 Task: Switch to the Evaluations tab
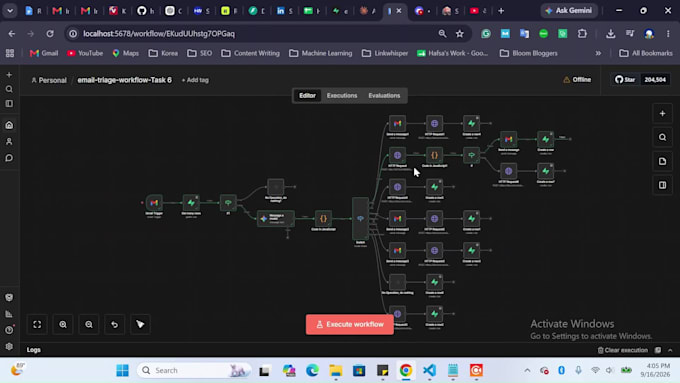[x=384, y=95]
